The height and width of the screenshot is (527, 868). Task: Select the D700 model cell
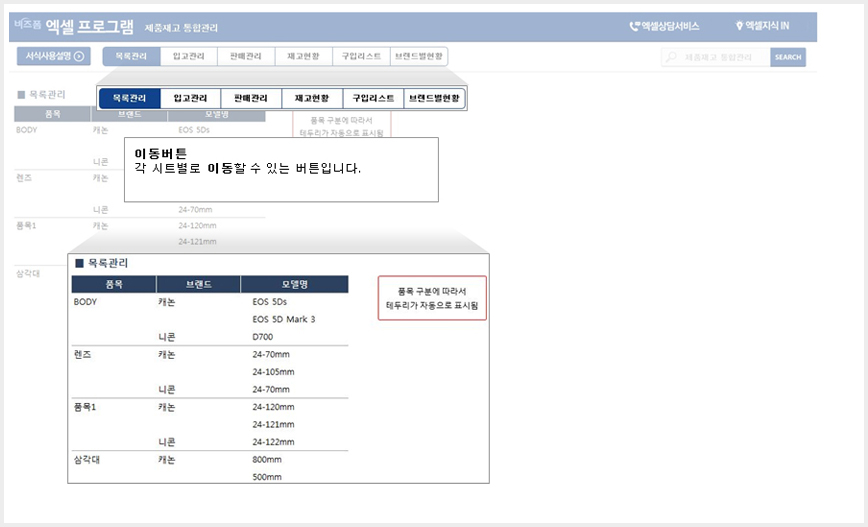(262, 337)
